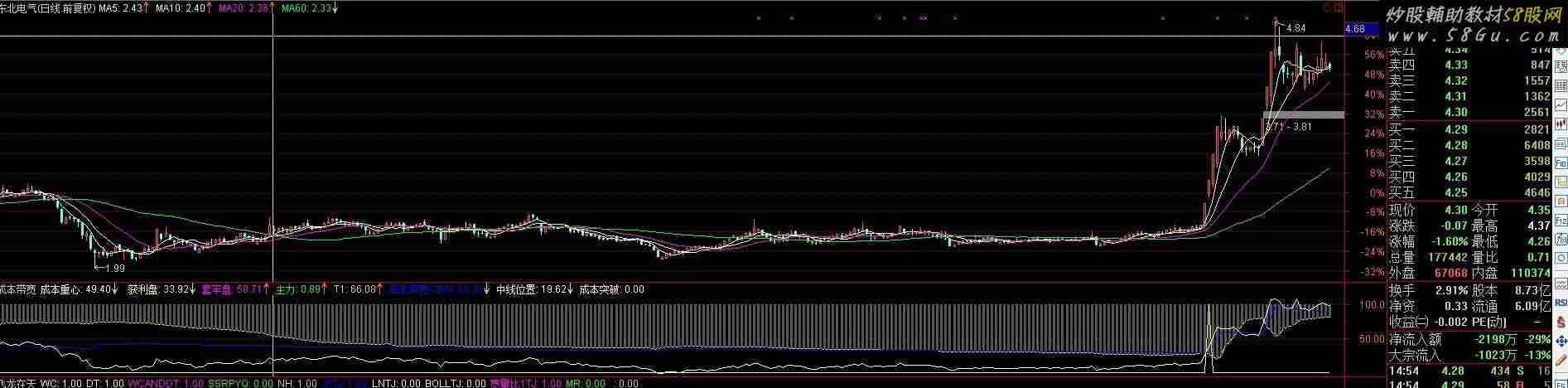Click the 卖一 ask price row

1456,112
